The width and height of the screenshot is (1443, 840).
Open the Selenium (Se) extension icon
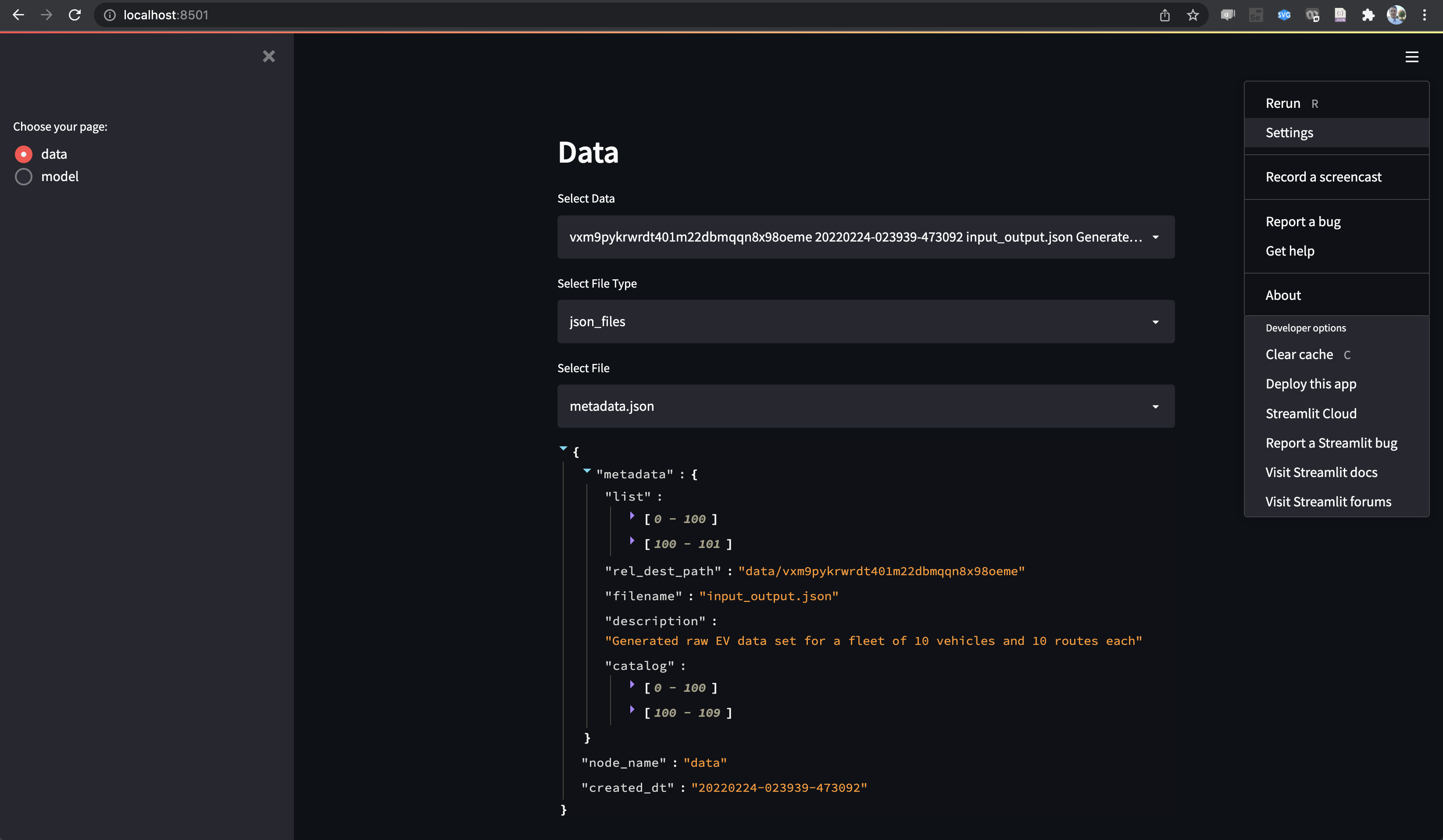click(x=1256, y=15)
